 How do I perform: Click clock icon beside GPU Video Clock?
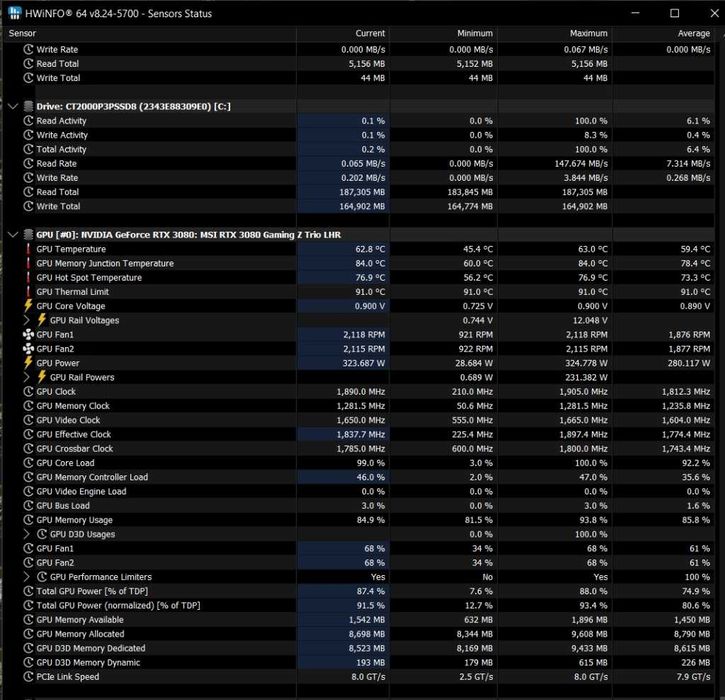tap(28, 420)
